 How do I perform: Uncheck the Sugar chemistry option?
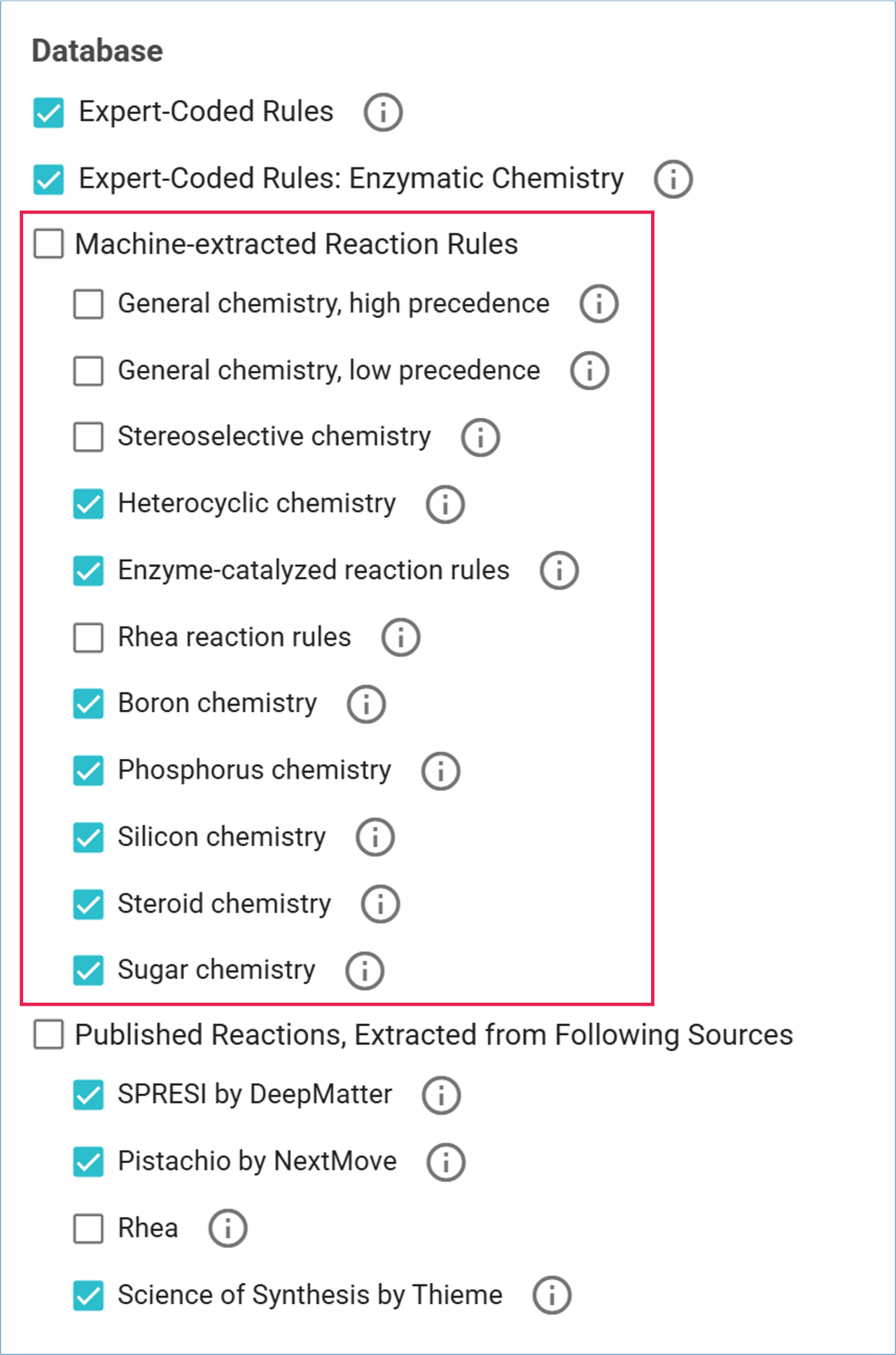88,971
